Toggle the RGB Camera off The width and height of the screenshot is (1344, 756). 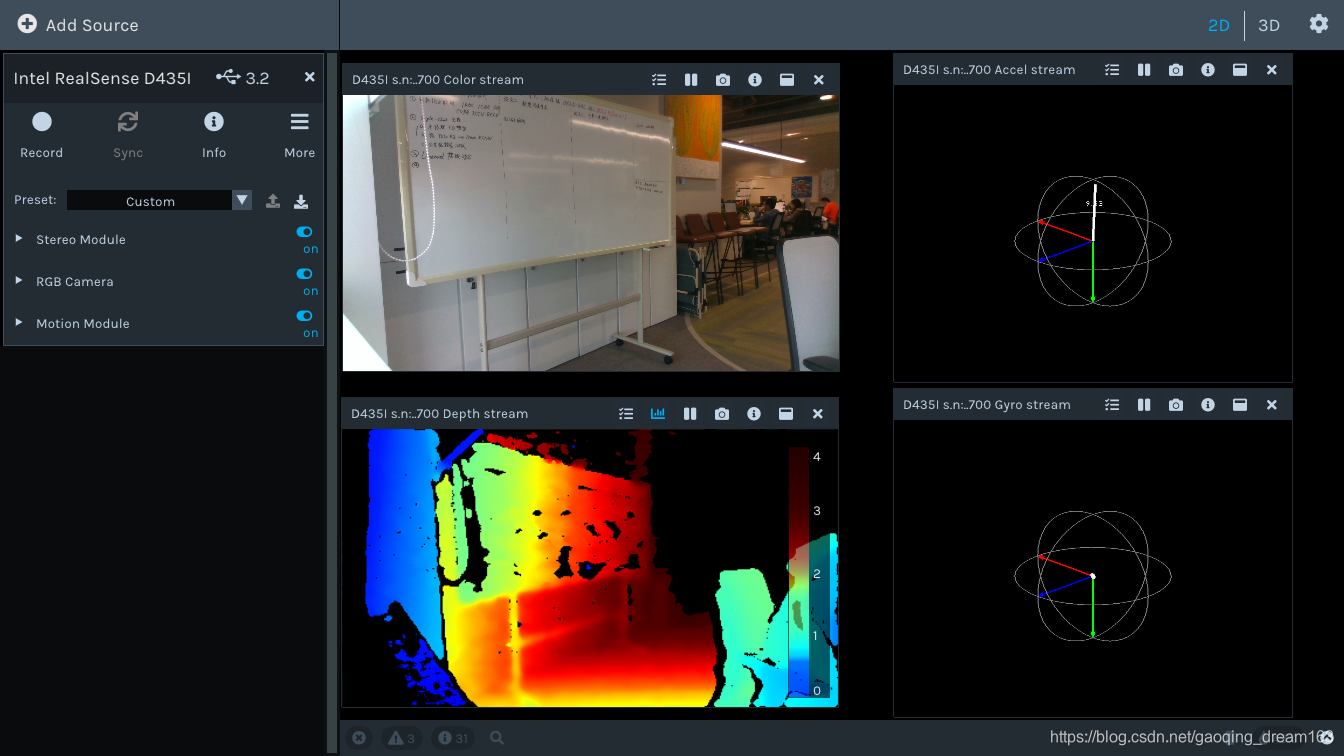pyautogui.click(x=305, y=274)
